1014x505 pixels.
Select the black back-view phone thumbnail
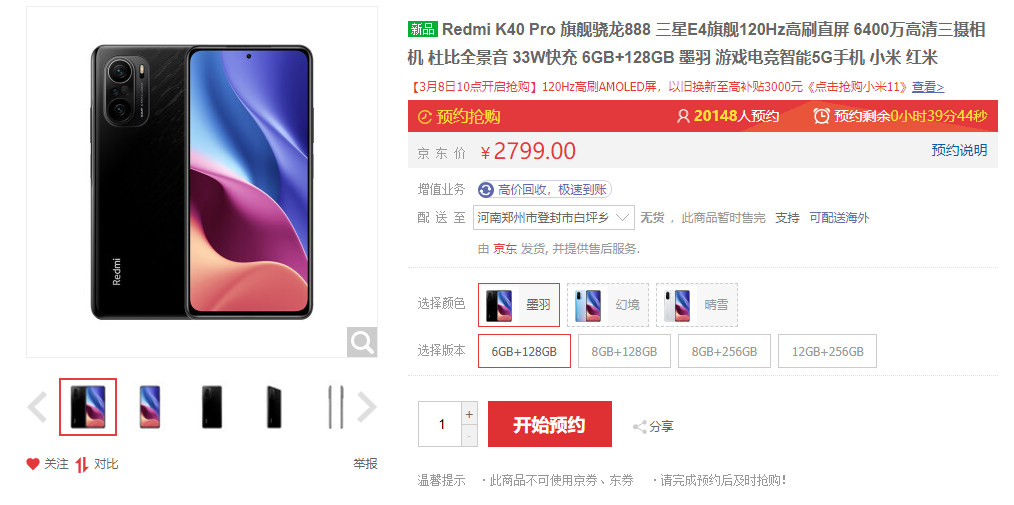coord(211,407)
